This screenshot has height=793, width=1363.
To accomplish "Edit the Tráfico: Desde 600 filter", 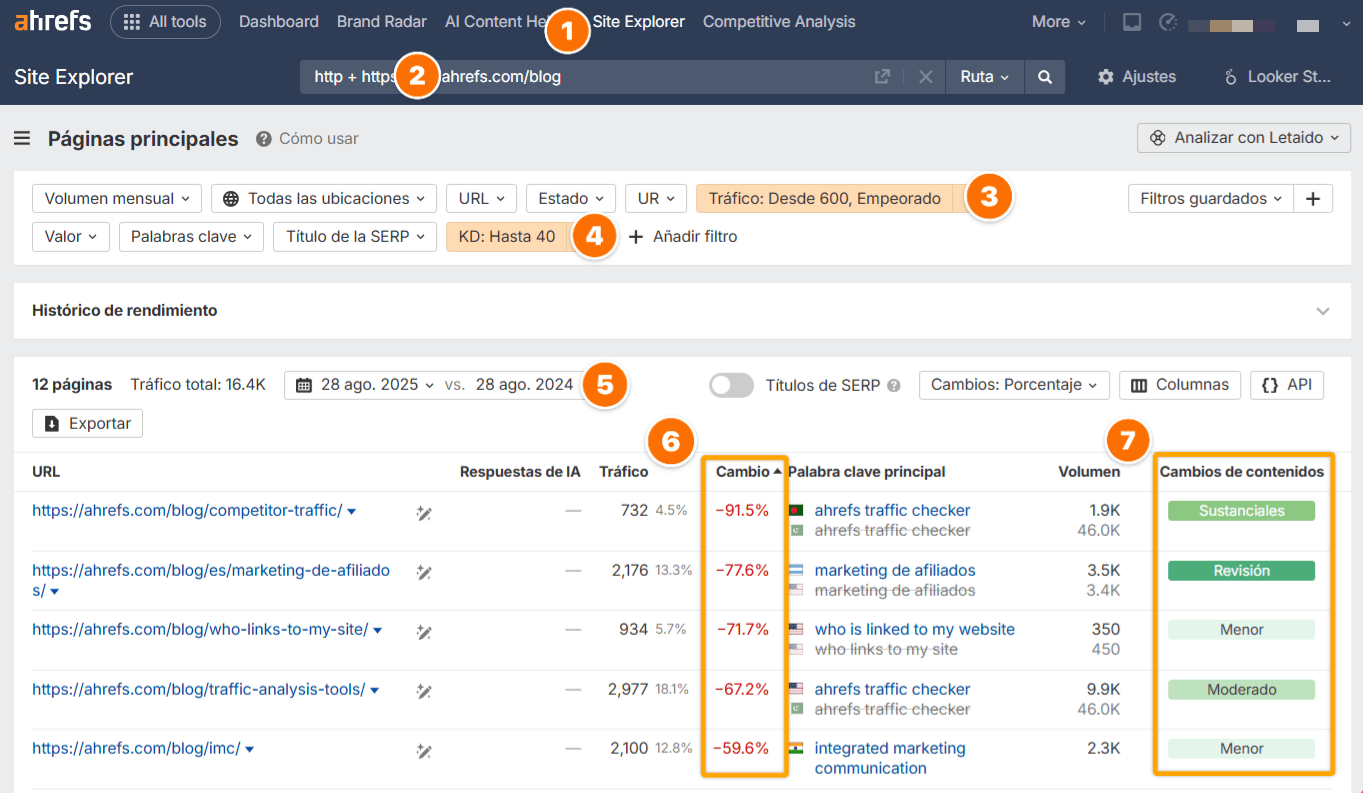I will tap(825, 198).
